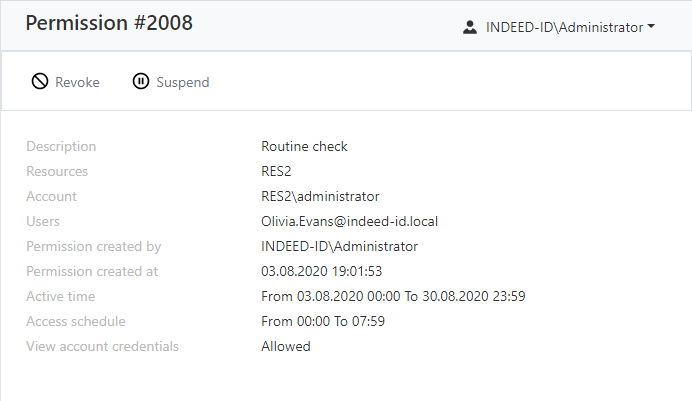
Task: Click the user profile silhouette icon
Action: click(x=470, y=28)
